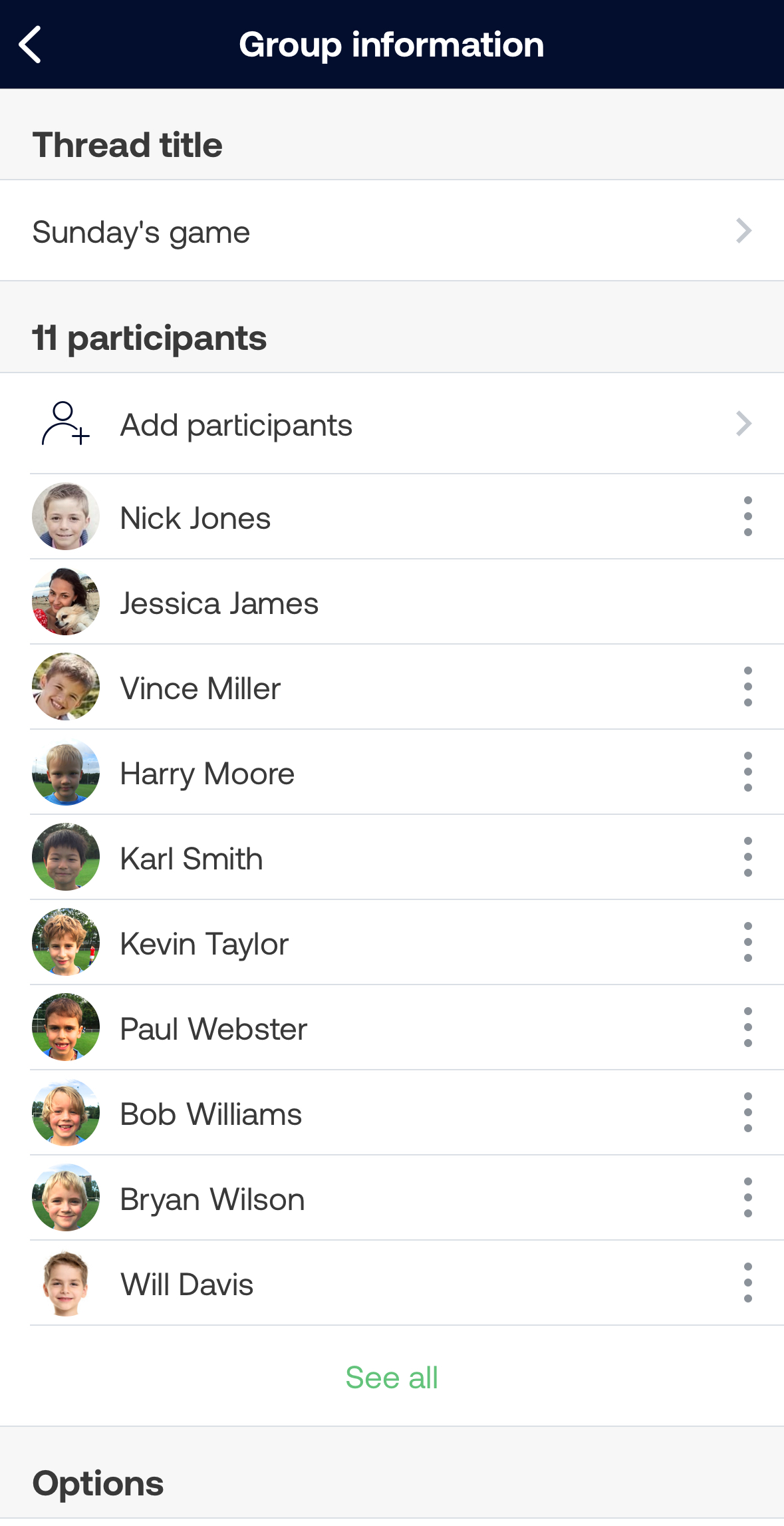Go back using the header arrow
Image resolution: width=784 pixels, height=1526 pixels.
click(x=30, y=45)
